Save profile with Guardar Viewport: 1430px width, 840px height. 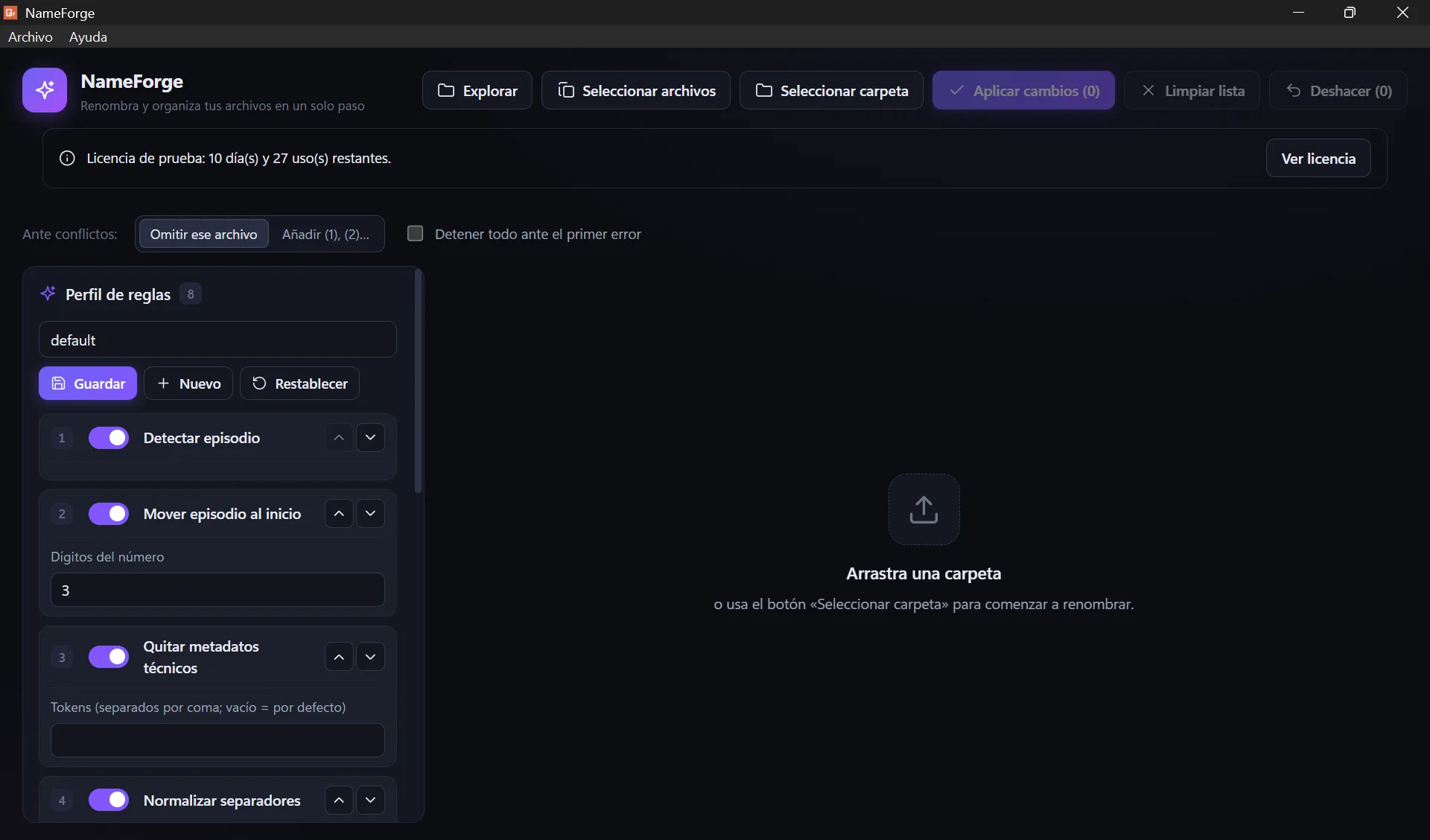click(x=88, y=384)
